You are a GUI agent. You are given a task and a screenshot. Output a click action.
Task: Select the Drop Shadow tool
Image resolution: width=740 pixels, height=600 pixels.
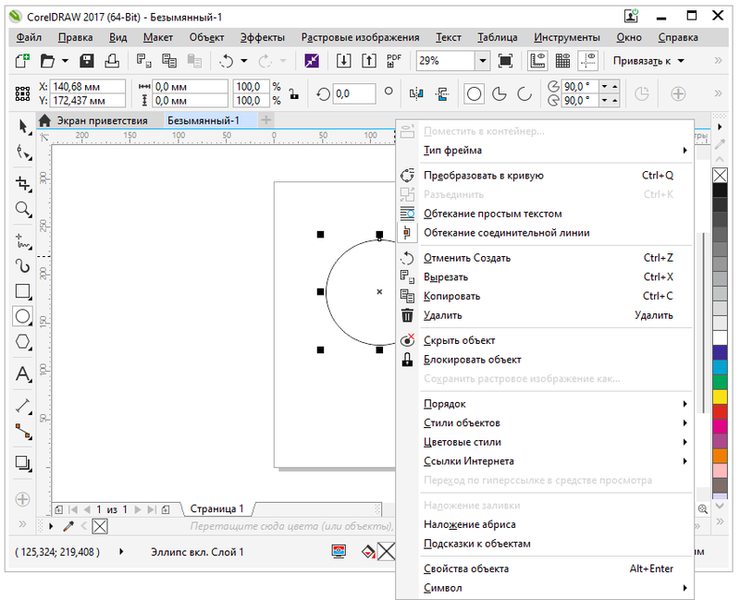(23, 463)
